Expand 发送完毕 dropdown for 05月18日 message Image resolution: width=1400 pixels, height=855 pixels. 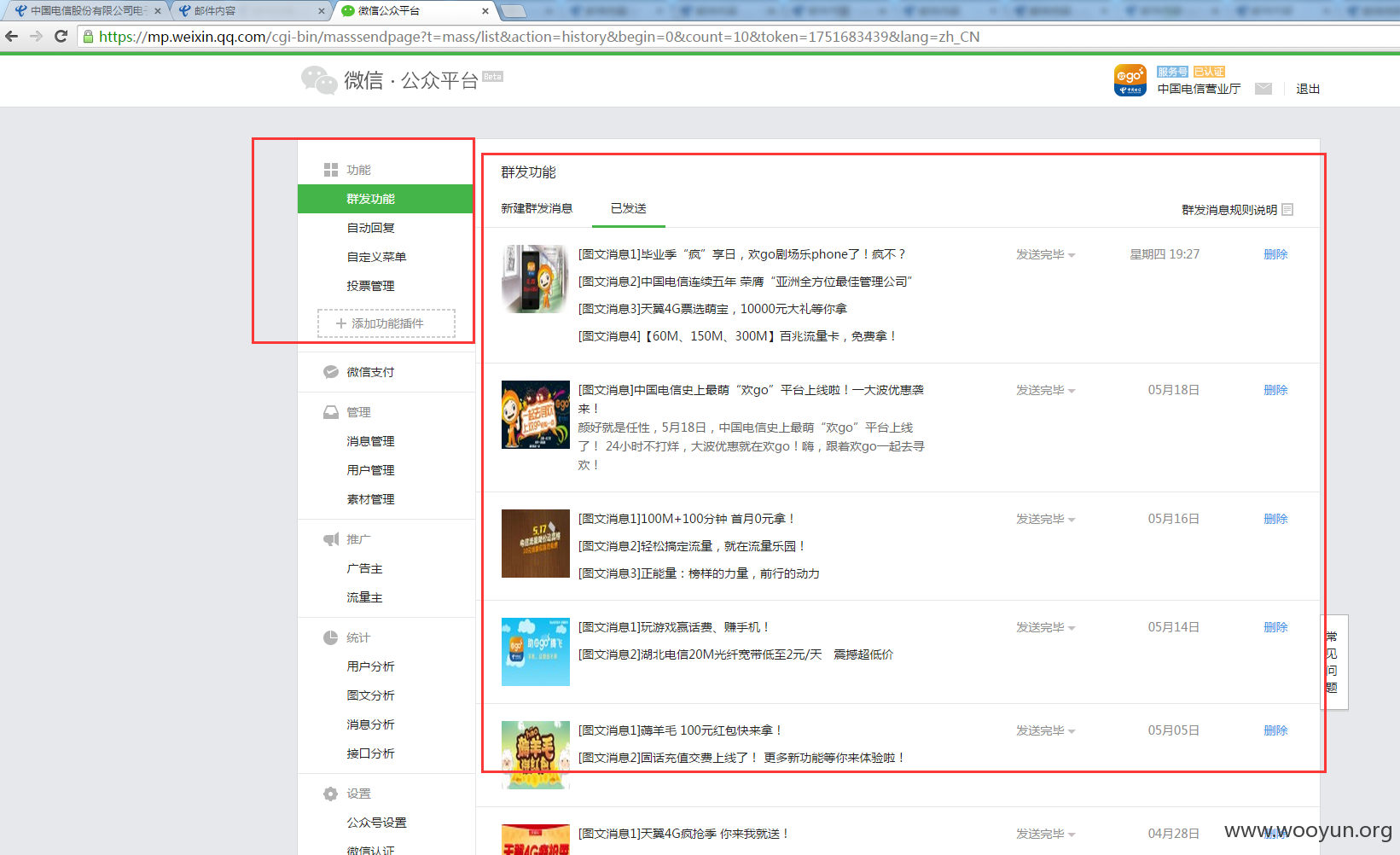pos(1046,390)
